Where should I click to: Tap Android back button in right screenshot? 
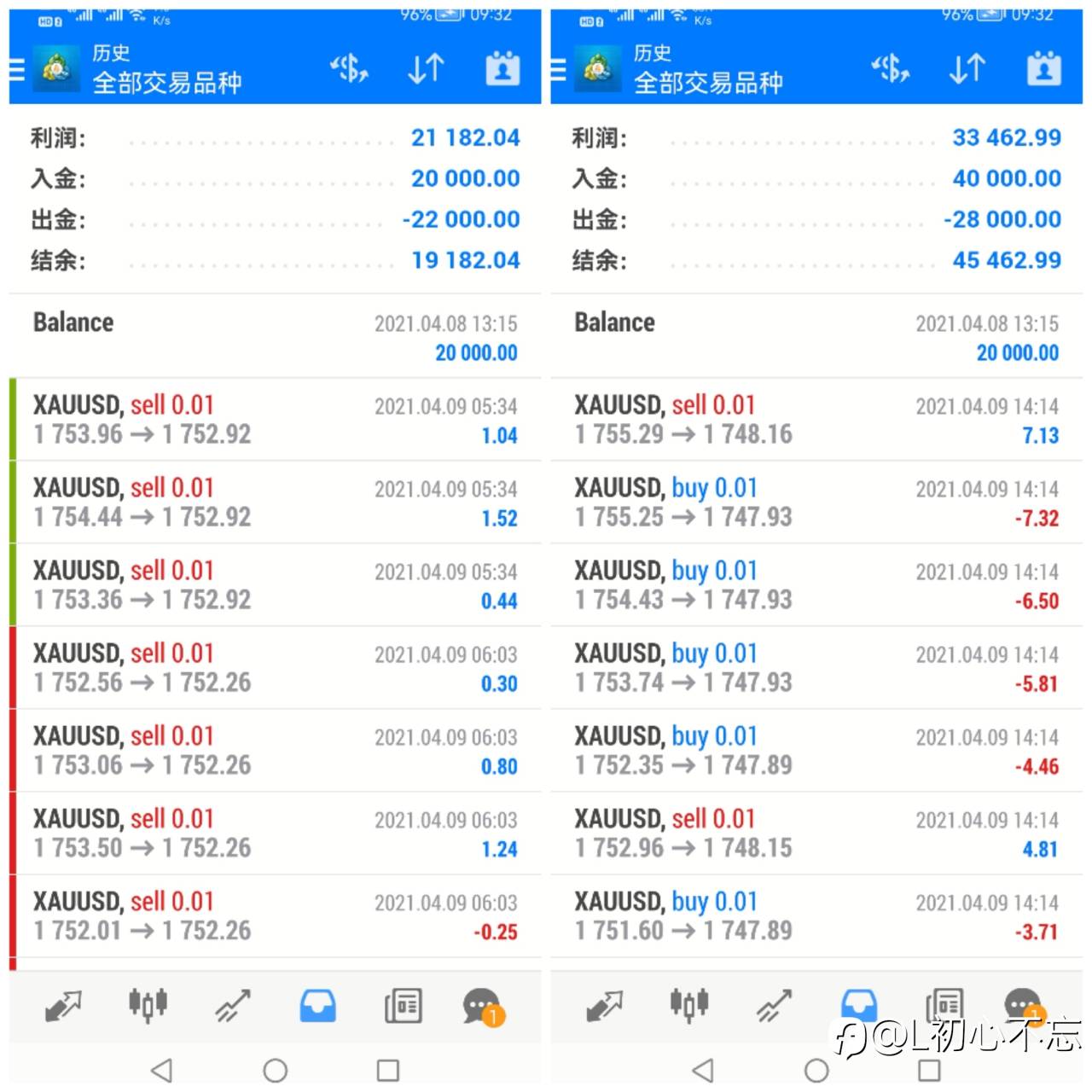pyautogui.click(x=703, y=1070)
